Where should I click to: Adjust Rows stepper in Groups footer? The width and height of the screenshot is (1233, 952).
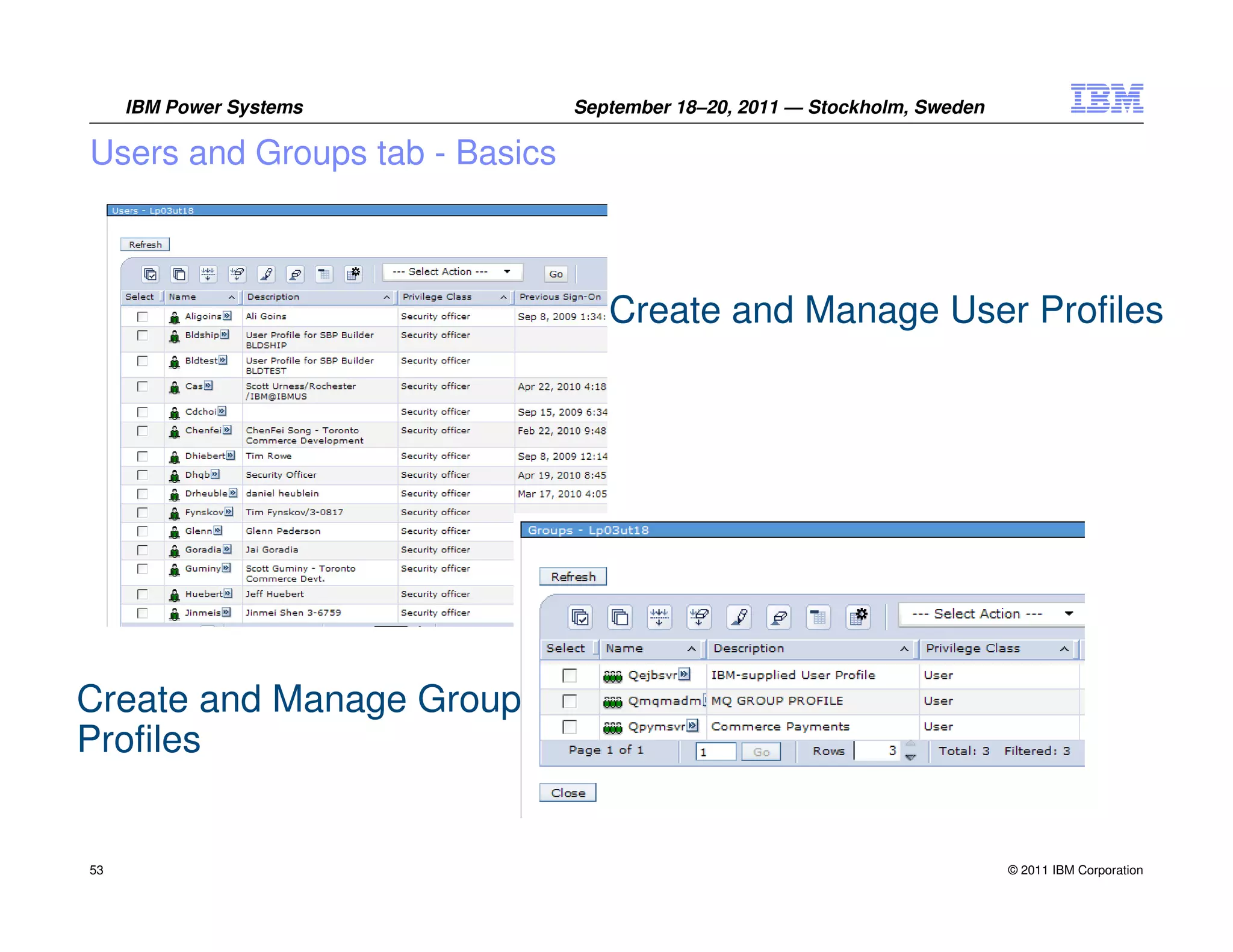pyautogui.click(x=910, y=751)
